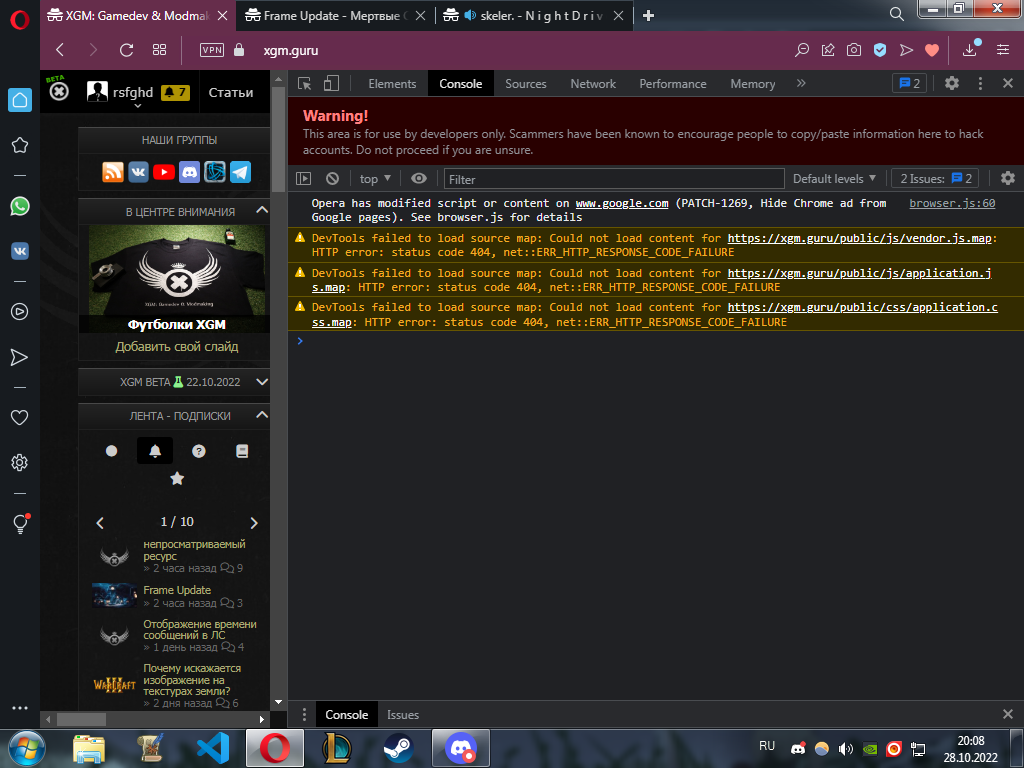Click the page's horizontal scrollbar thumb
The image size is (1024, 768).
point(81,719)
